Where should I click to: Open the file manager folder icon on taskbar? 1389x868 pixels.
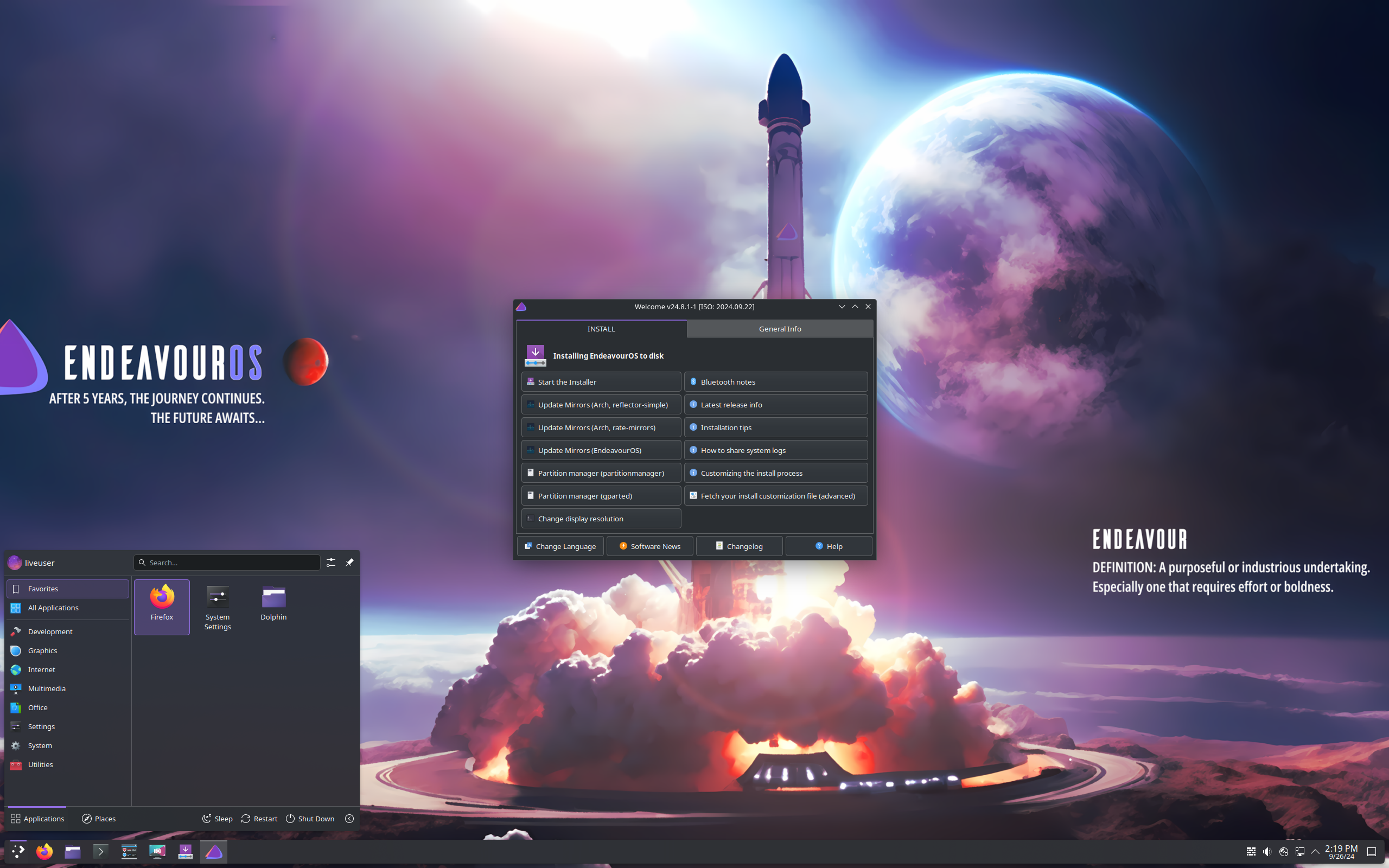72,851
